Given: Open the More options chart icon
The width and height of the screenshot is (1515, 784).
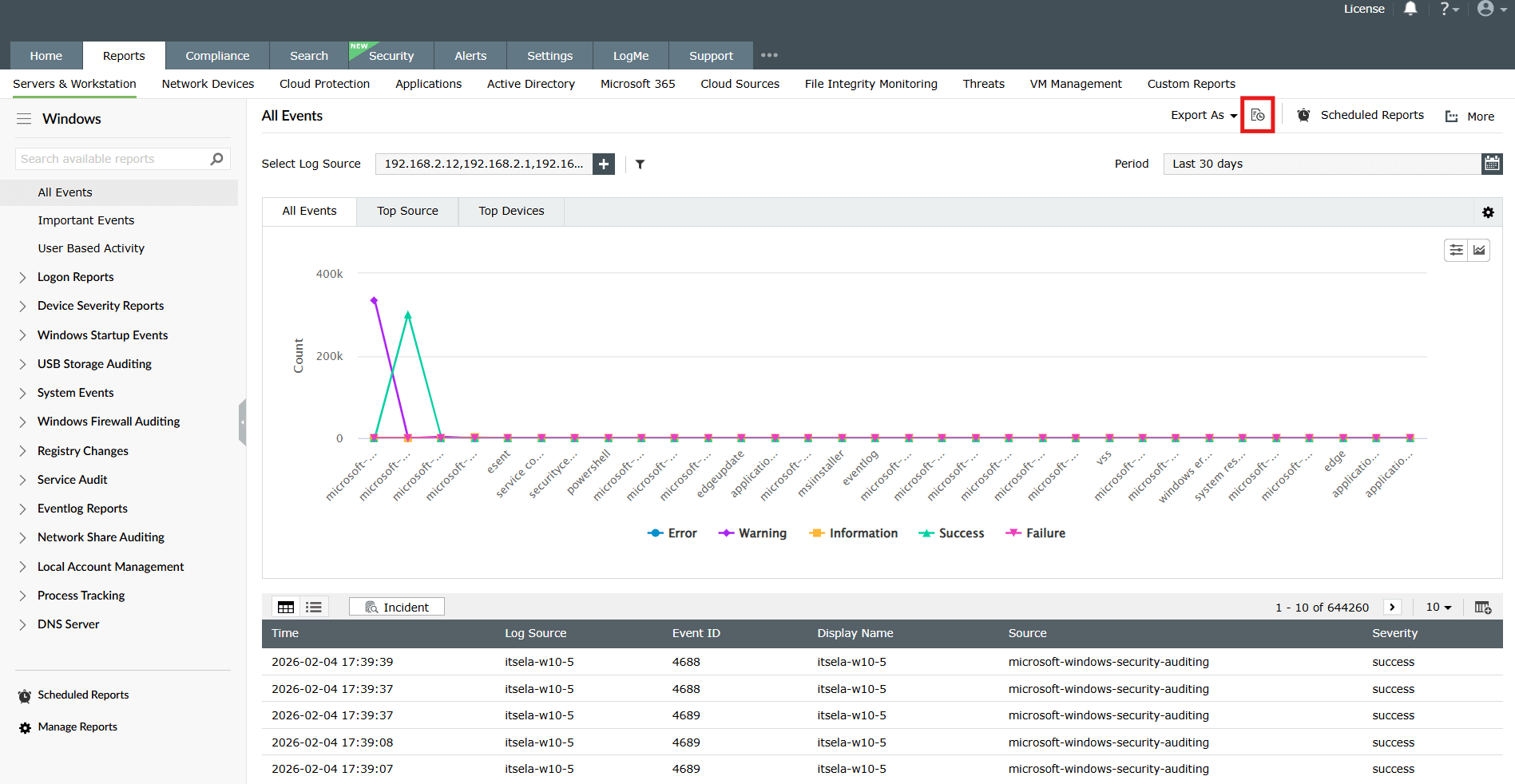Looking at the screenshot, I should coord(1452,117).
